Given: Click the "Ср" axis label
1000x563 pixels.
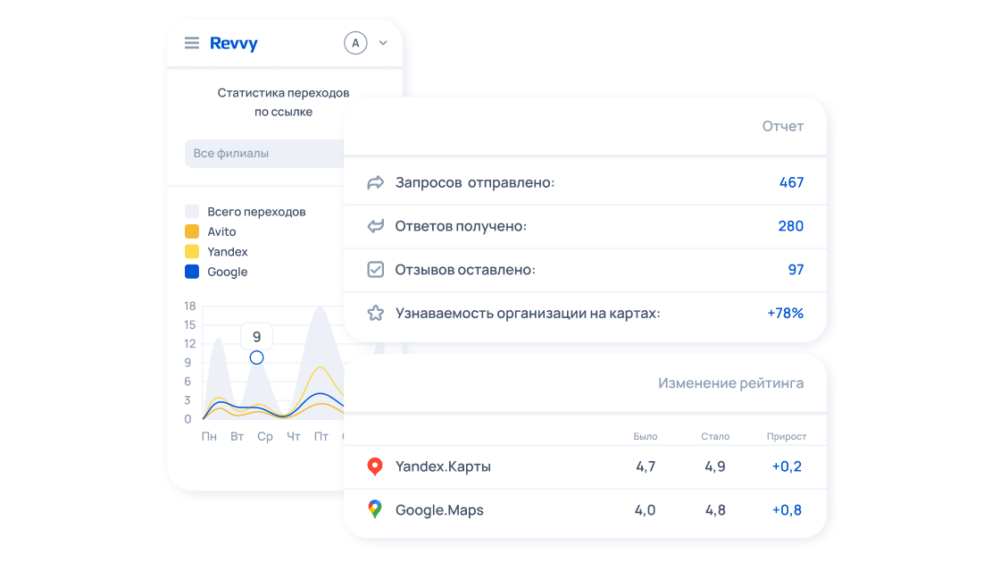Looking at the screenshot, I should coord(265,437).
